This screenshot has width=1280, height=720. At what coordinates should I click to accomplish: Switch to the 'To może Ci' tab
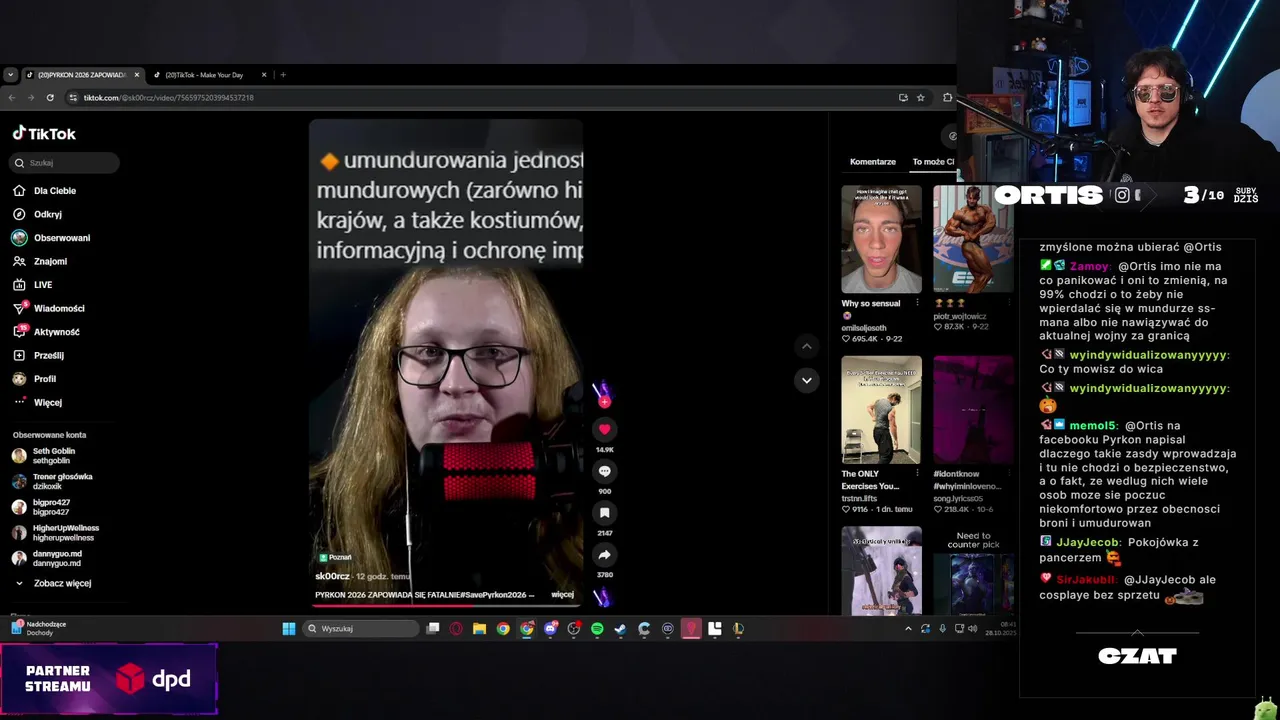933,162
